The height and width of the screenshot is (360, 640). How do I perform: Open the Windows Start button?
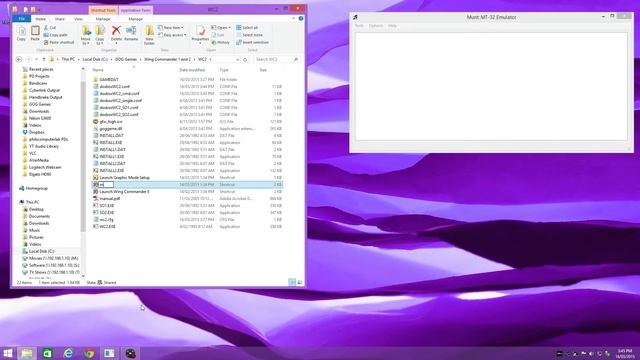pyautogui.click(x=7, y=353)
